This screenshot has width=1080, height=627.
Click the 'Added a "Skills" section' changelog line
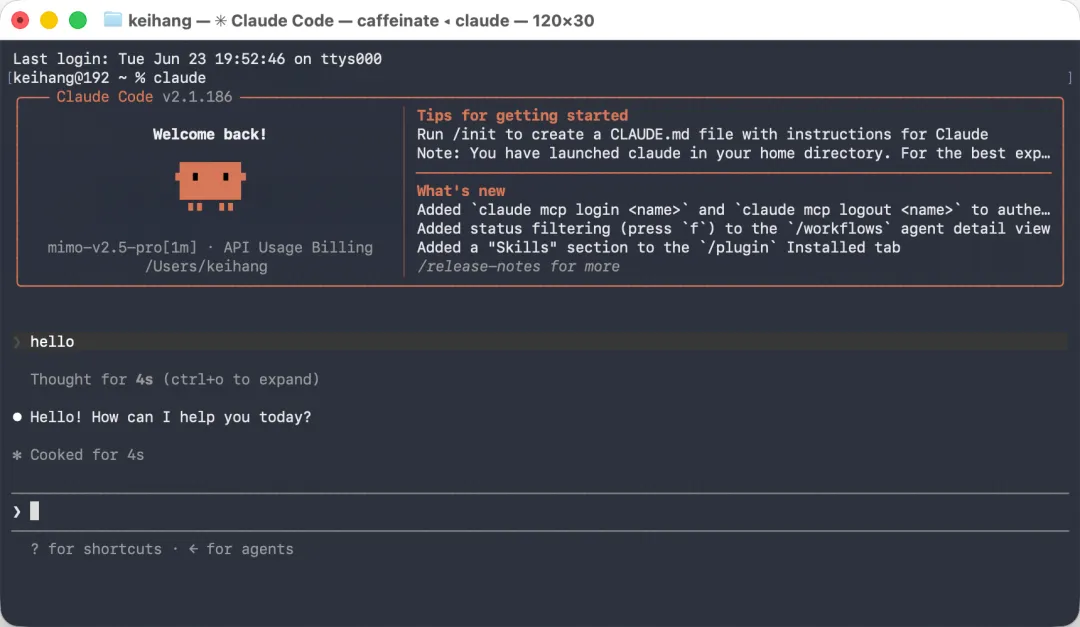click(x=658, y=247)
